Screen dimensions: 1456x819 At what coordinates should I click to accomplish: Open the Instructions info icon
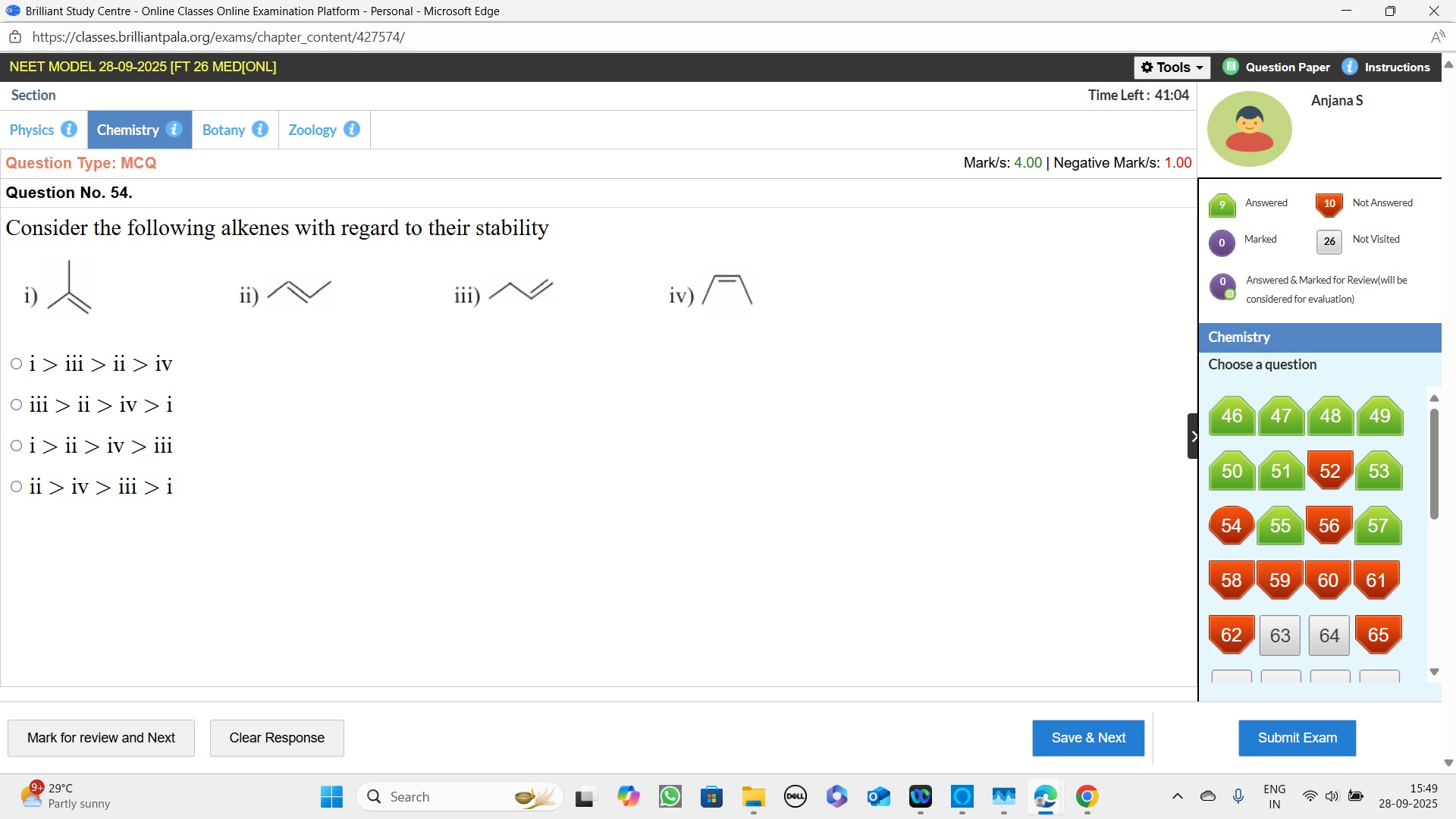click(1350, 67)
